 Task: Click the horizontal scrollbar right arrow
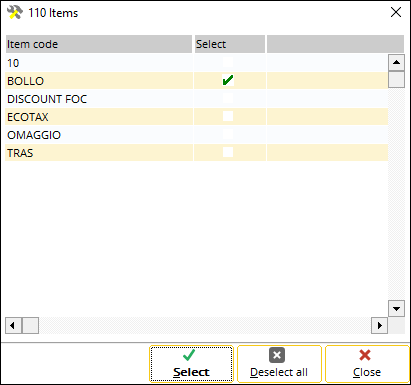pyautogui.click(x=379, y=325)
